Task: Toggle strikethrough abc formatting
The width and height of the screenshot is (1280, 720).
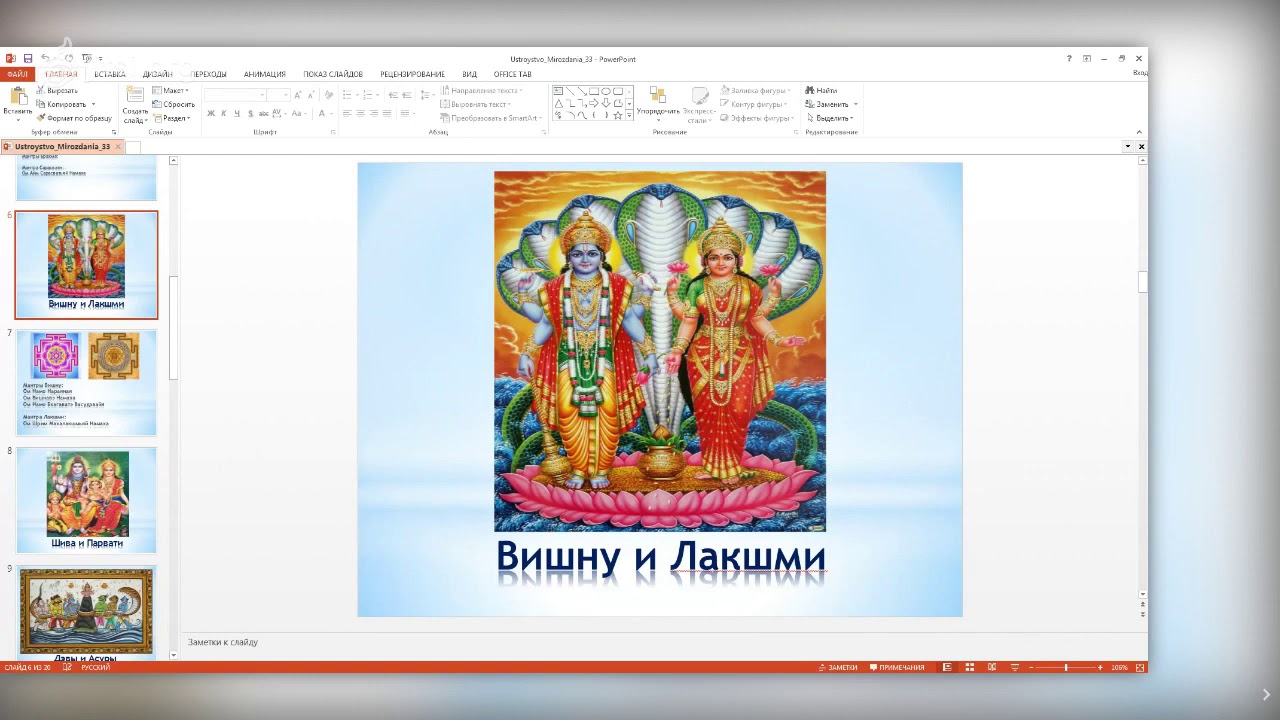Action: click(263, 113)
